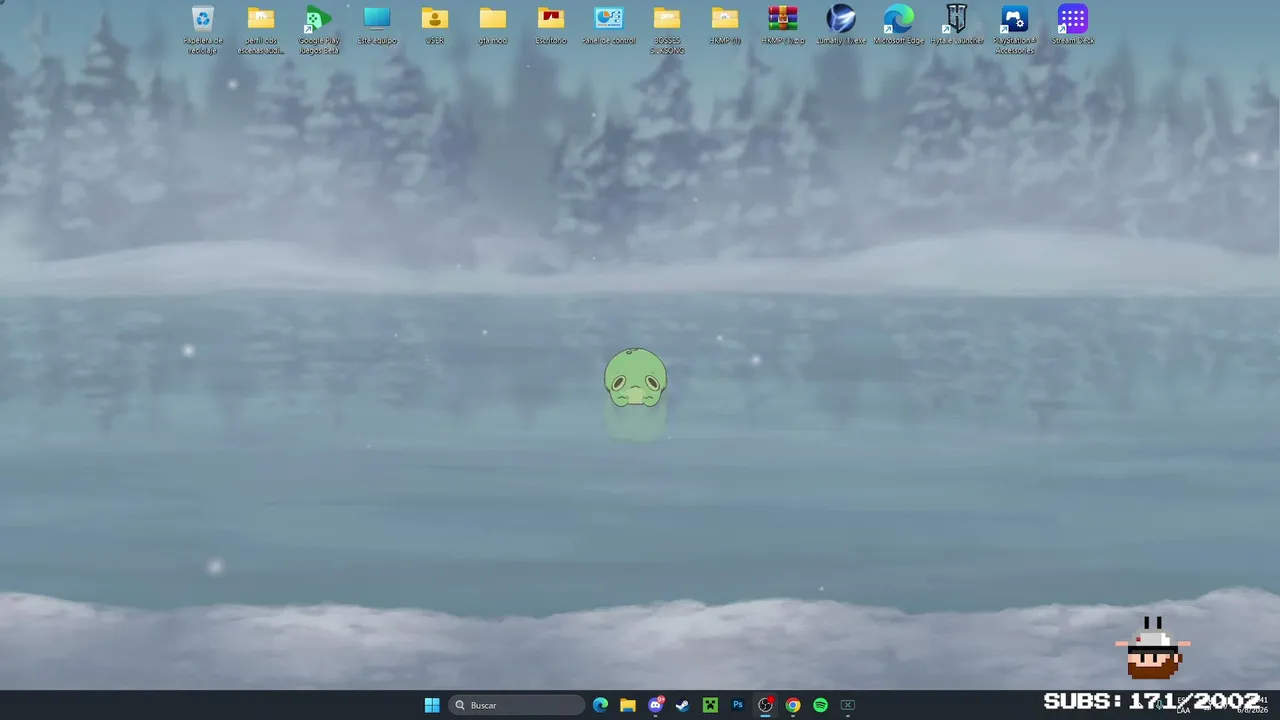1280x720 pixels.
Task: Select the USER folder icon
Action: click(x=435, y=25)
